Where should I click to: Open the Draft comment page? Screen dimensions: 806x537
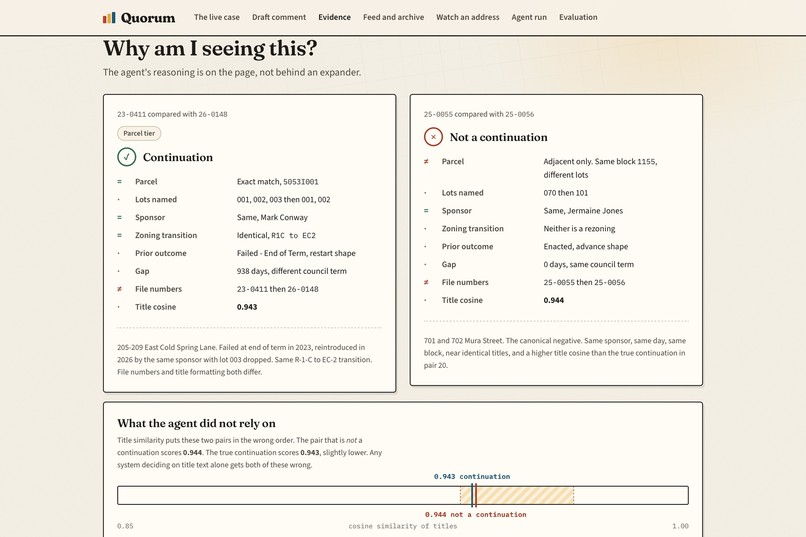point(279,17)
